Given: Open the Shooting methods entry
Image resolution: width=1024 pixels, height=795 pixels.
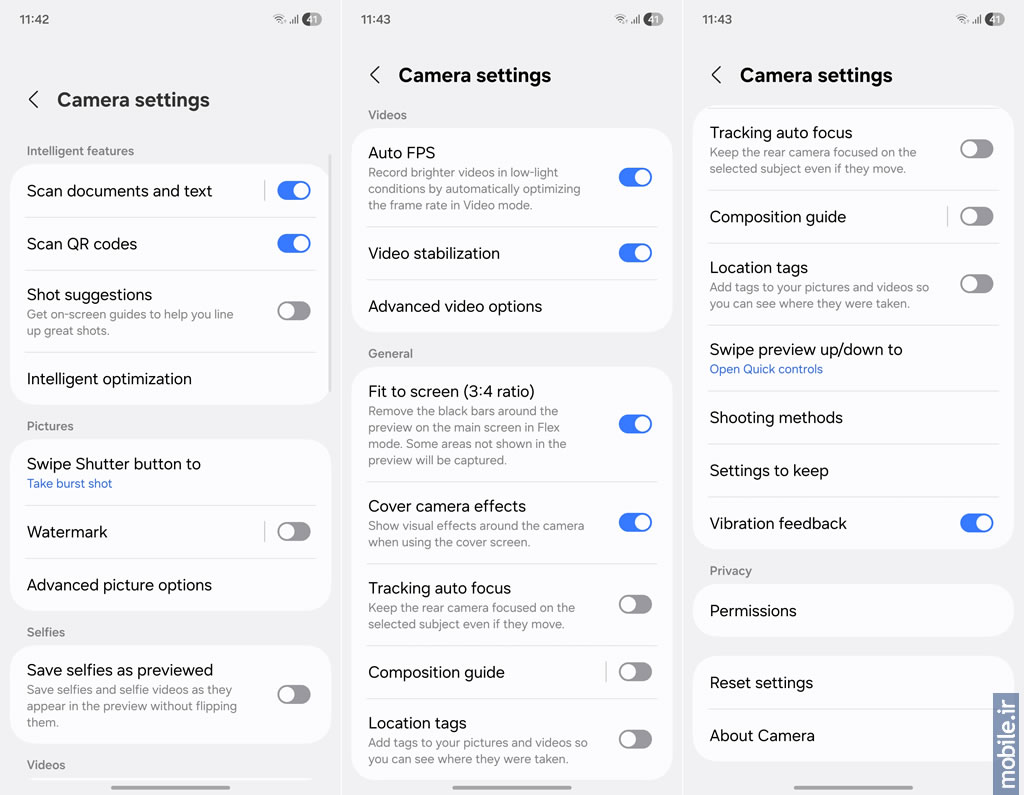Looking at the screenshot, I should (853, 417).
